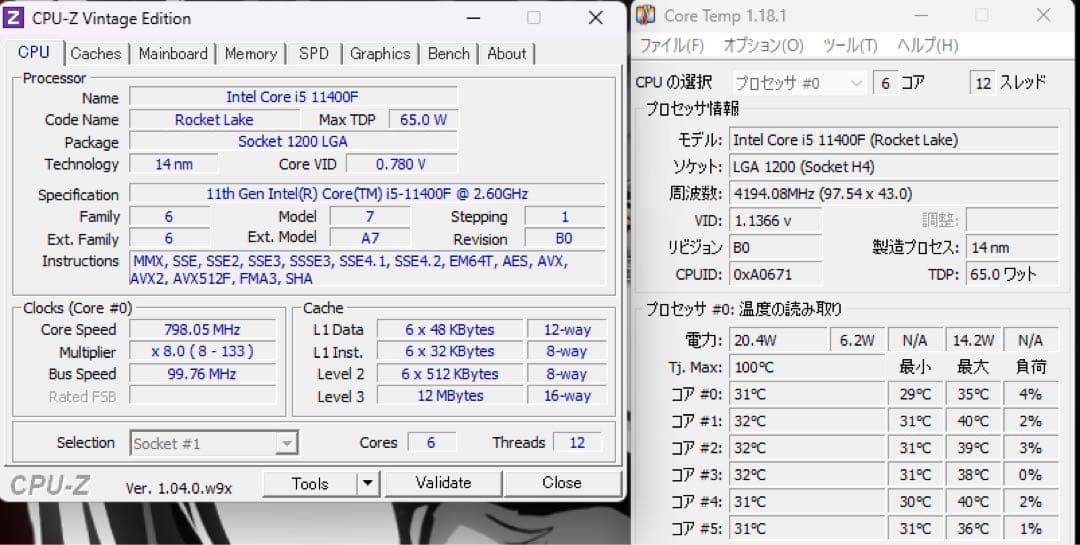
Task: Click the 14 nm Technology value in CPU-Z
Action: (x=174, y=164)
